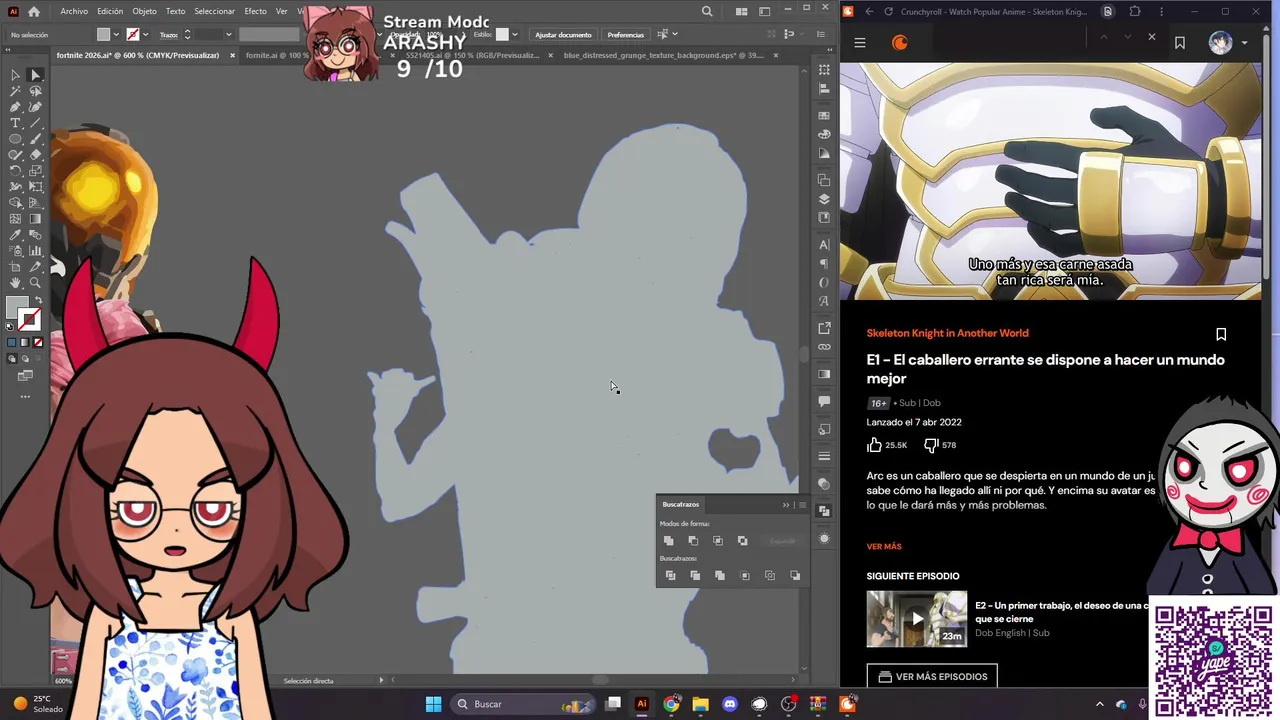Select the Zoom tool in toolbar
Viewport: 1280px width, 720px height.
click(35, 282)
